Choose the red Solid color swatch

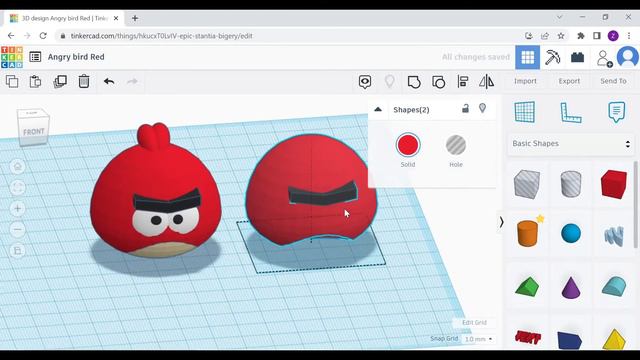tap(408, 145)
